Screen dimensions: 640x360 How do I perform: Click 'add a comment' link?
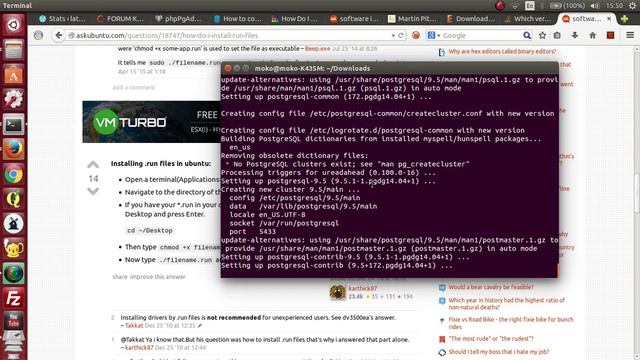pyautogui.click(x=134, y=87)
